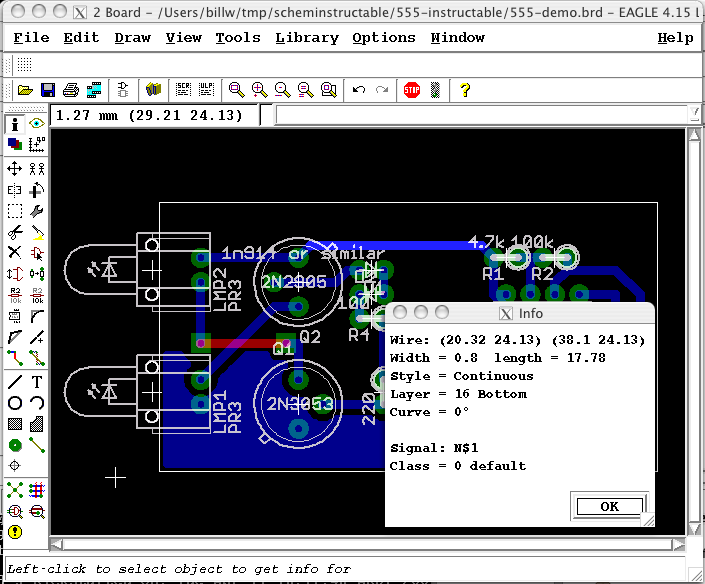Viewport: 705px width, 584px height.
Task: Click the Print icon in toolbar
Action: tap(71, 90)
